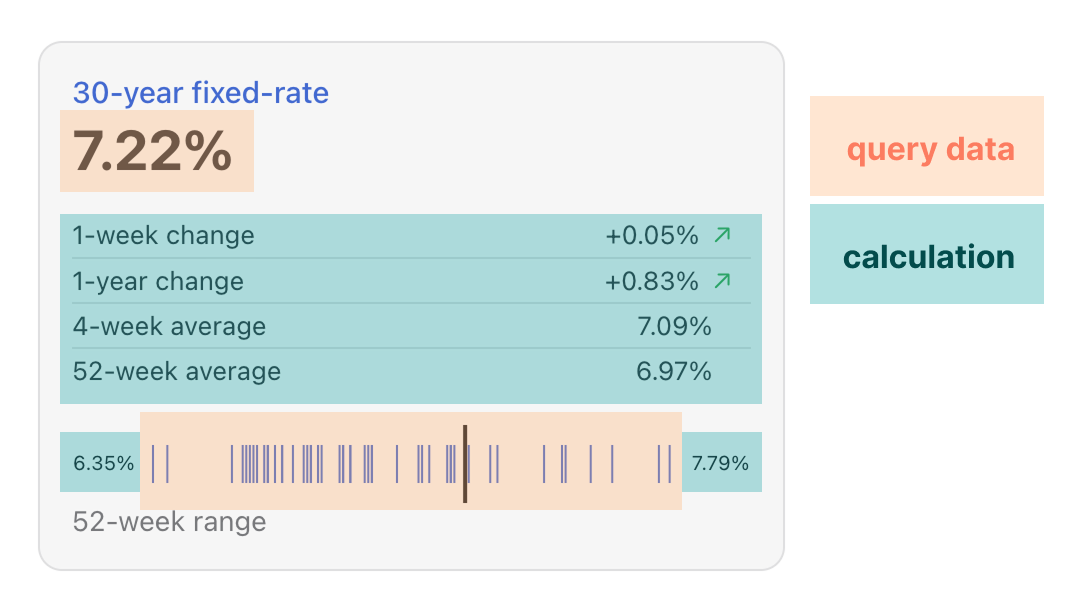
Task: Select the 6.97% average value
Action: [x=673, y=372]
